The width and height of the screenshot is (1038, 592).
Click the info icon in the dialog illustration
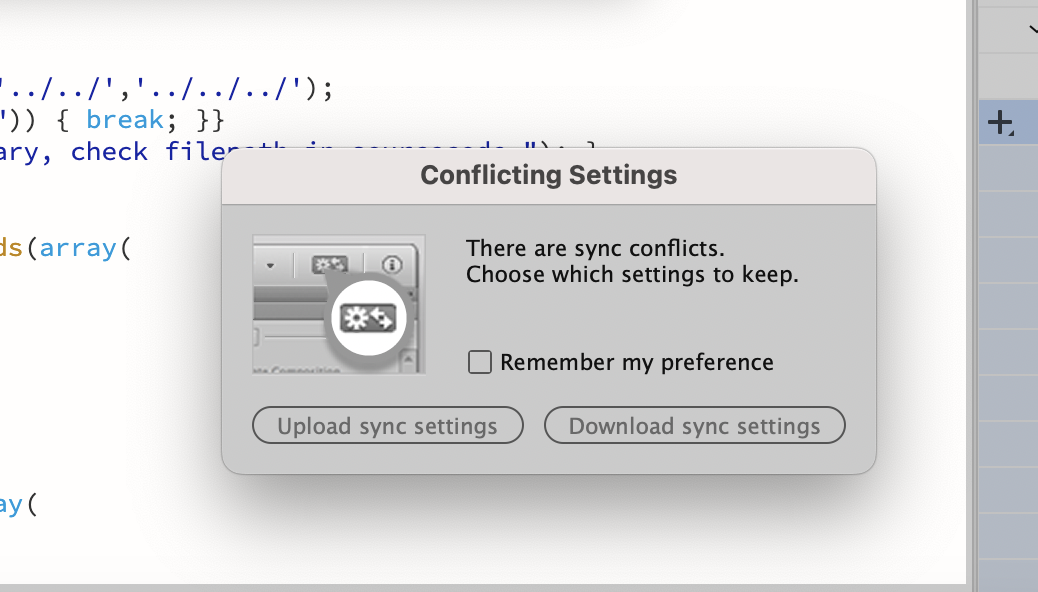pos(390,263)
